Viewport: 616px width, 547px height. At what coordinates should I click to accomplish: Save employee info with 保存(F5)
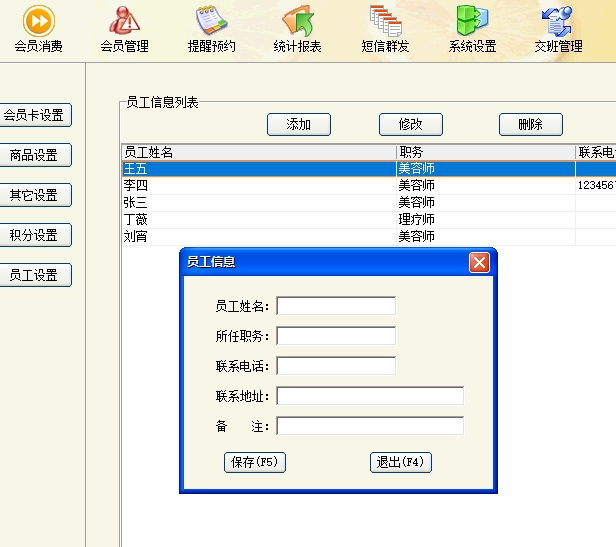coord(255,462)
